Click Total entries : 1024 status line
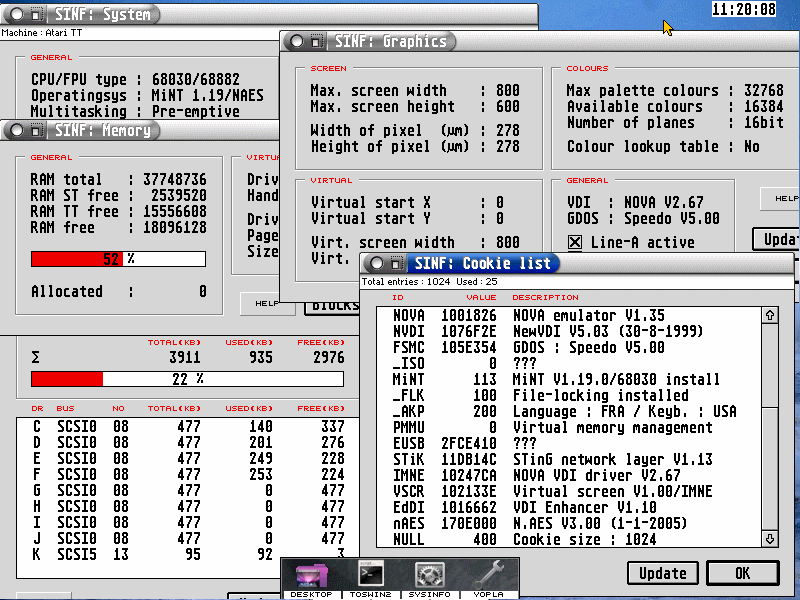 429,282
